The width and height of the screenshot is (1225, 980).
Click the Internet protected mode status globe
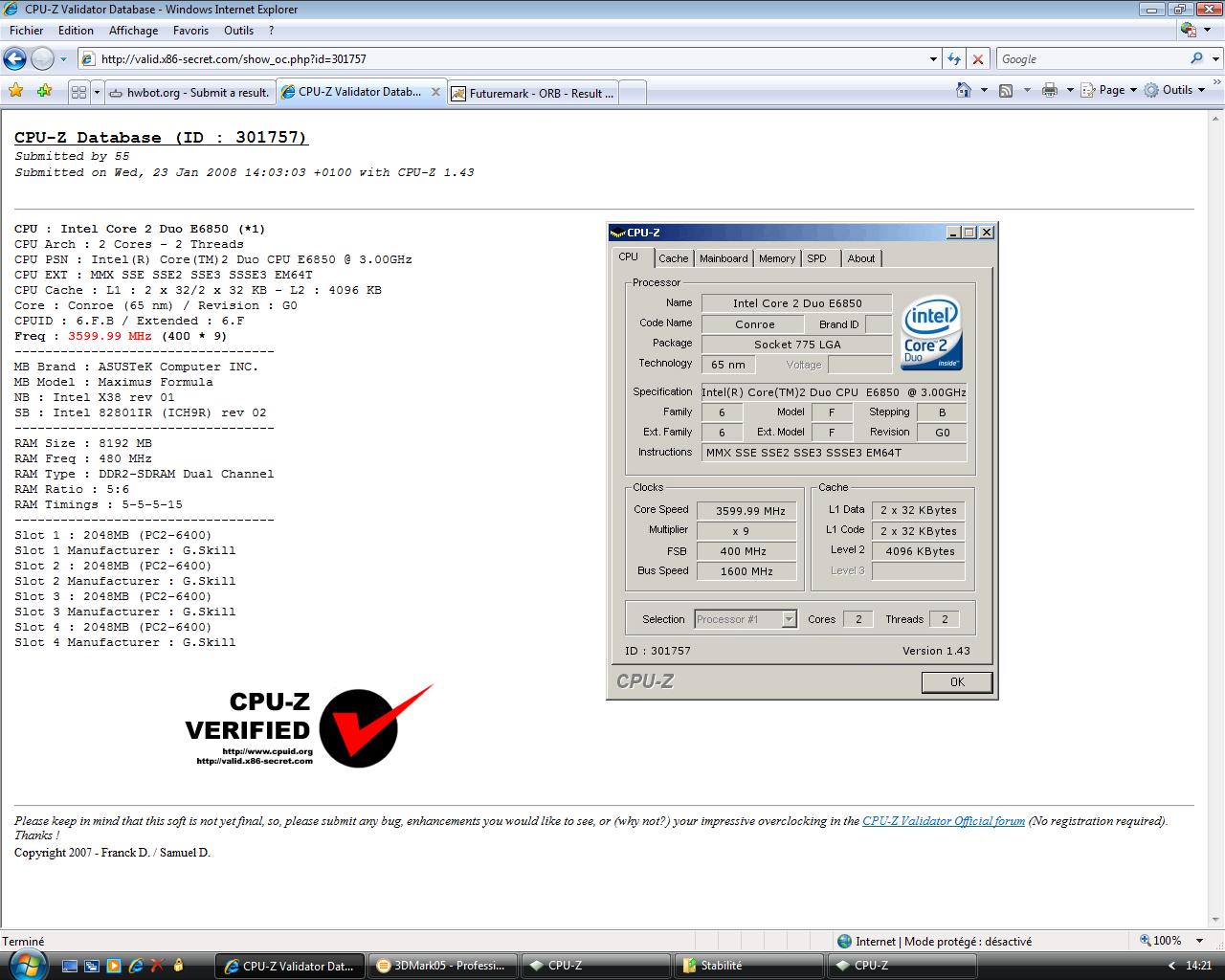point(844,941)
